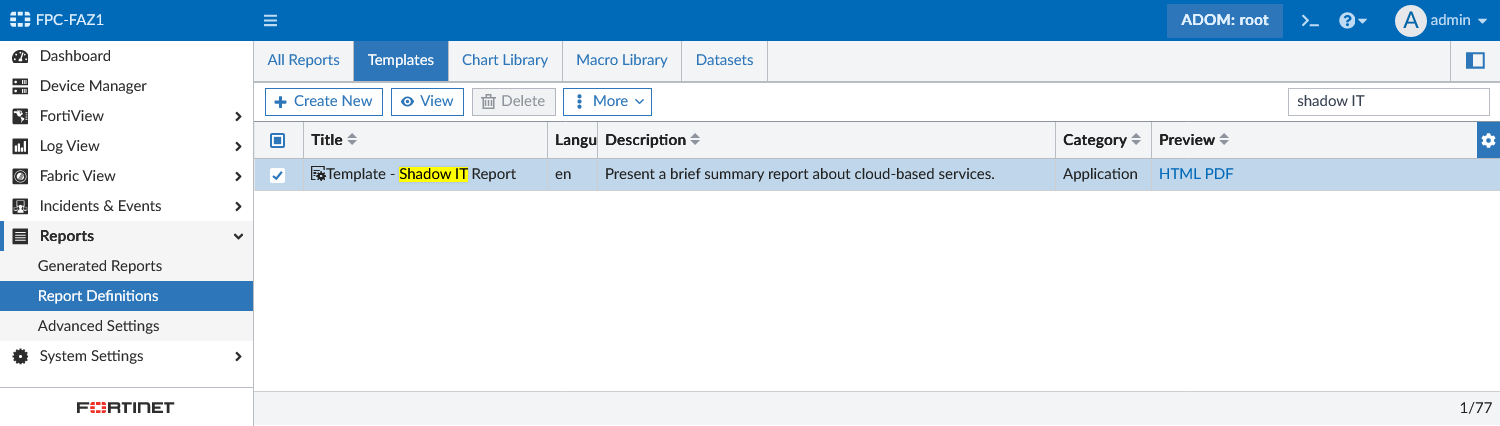
Task: Open the HTML preview link
Action: click(x=1179, y=174)
